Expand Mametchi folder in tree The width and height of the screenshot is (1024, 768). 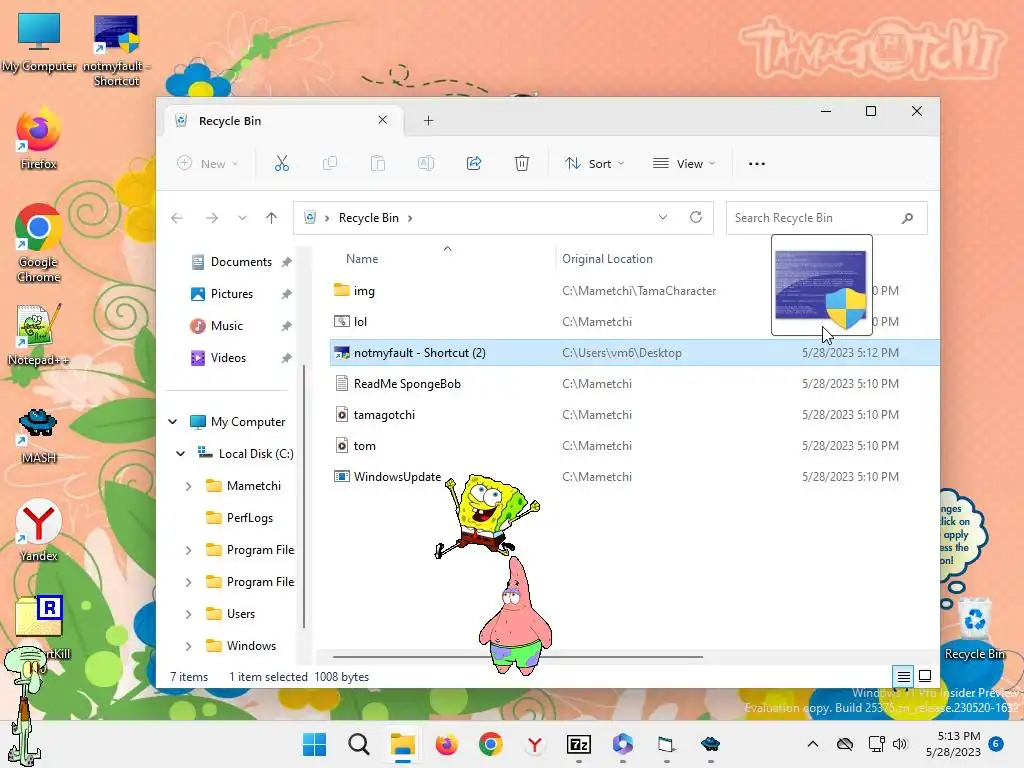[x=188, y=486]
